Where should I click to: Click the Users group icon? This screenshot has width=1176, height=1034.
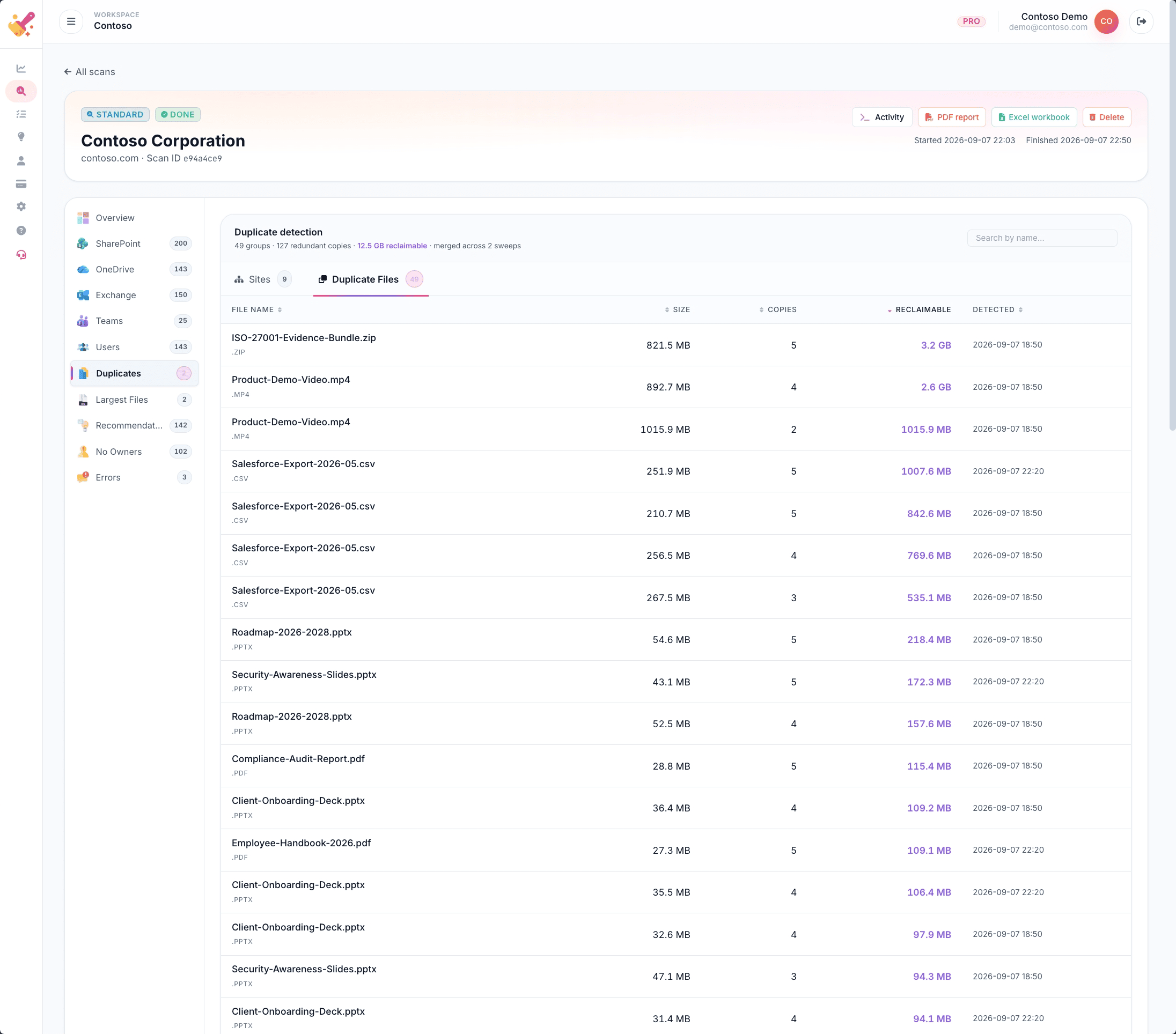click(x=83, y=347)
